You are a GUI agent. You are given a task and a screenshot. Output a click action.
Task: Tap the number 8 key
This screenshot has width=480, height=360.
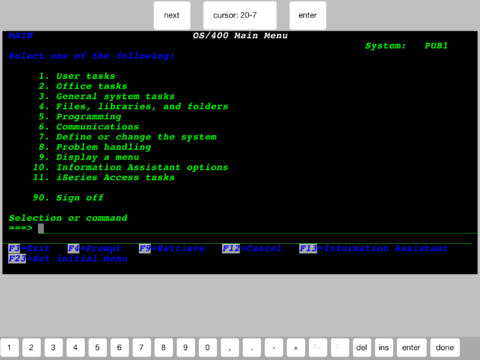[x=163, y=348]
